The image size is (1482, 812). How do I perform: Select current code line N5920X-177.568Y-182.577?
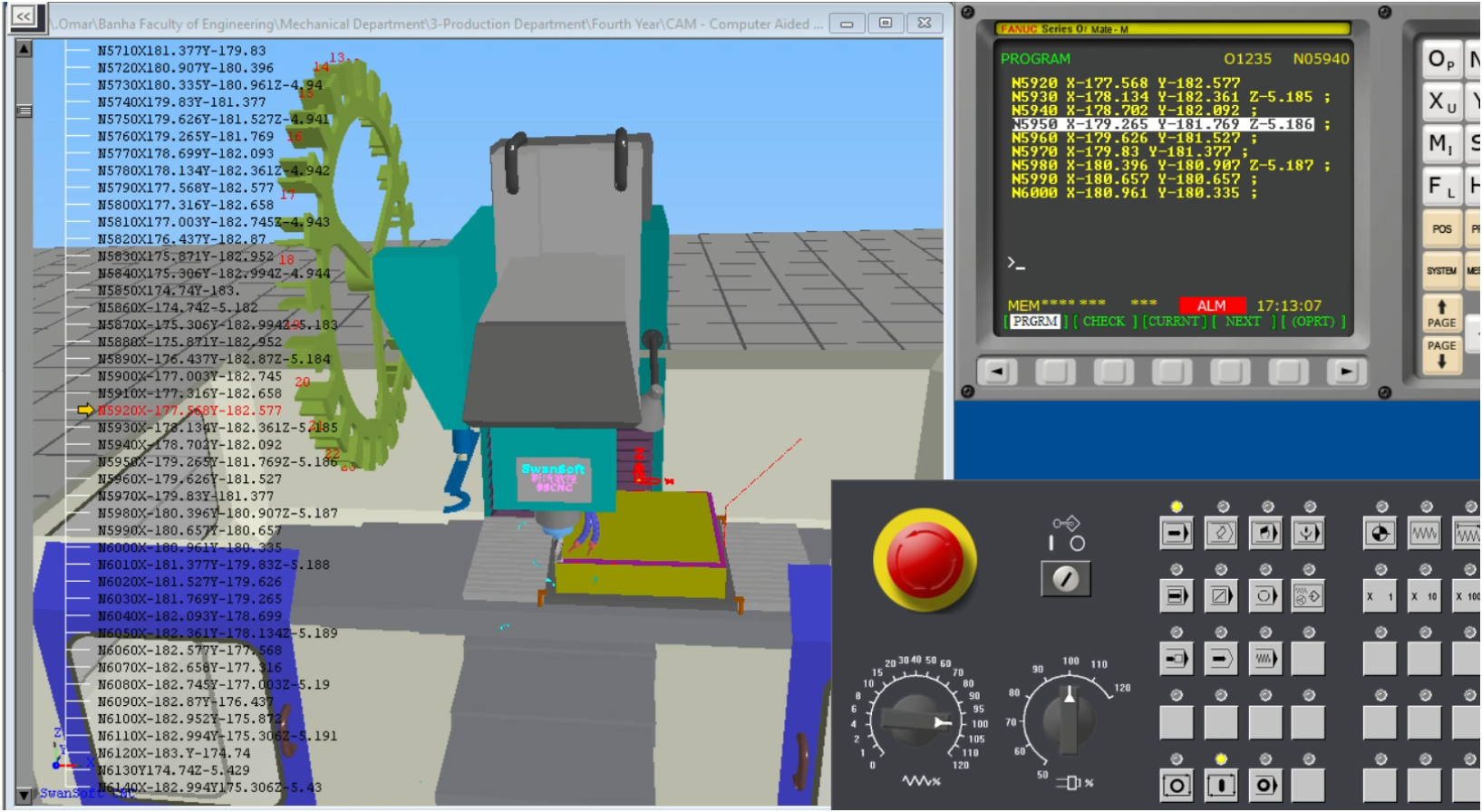(189, 411)
